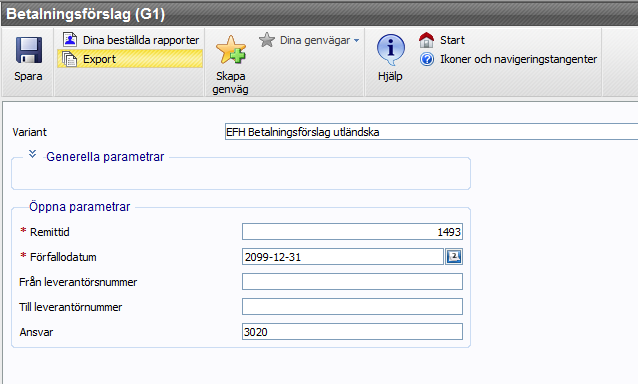Go to Start home
This screenshot has height=384, width=638.
[x=442, y=40]
